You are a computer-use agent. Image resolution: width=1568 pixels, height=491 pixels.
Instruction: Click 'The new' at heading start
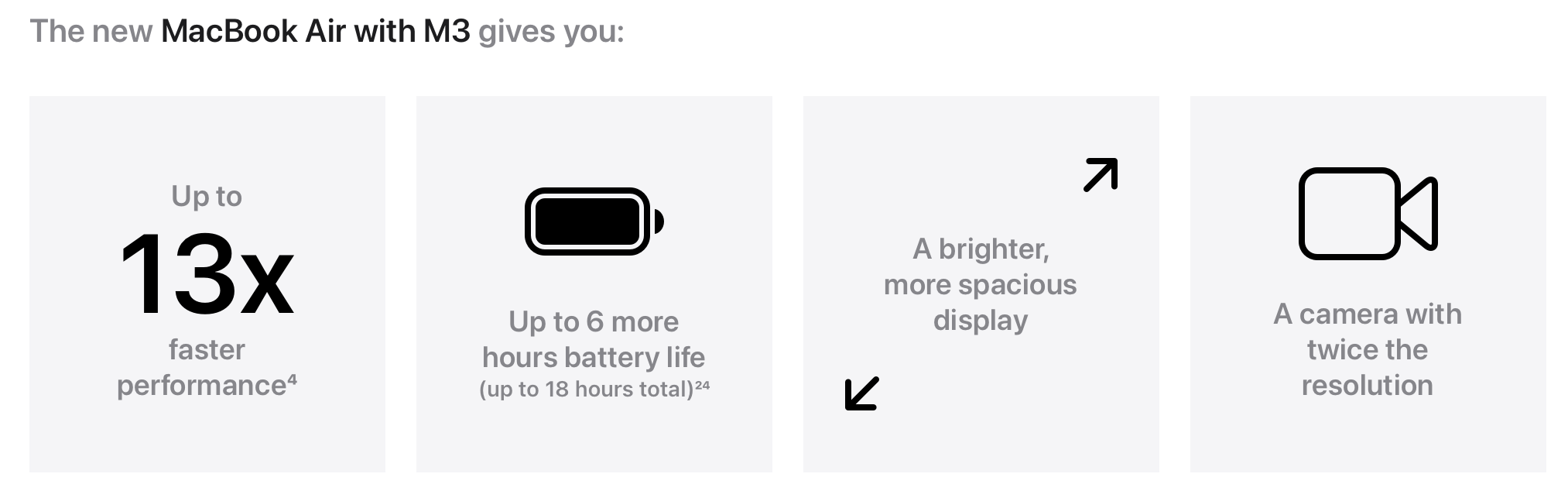pyautogui.click(x=91, y=31)
